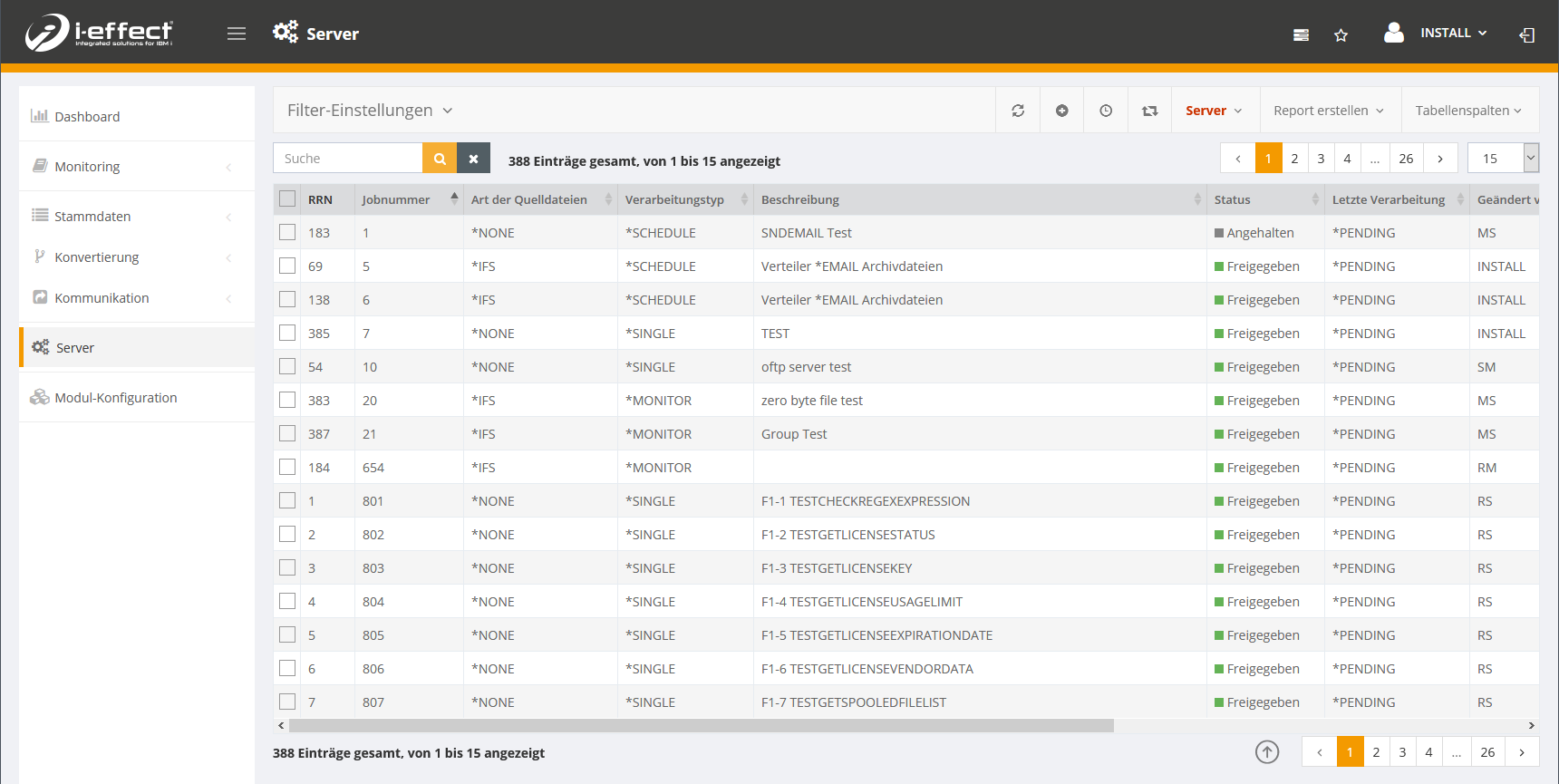Sort table by Jobnummer column header

pyautogui.click(x=396, y=199)
